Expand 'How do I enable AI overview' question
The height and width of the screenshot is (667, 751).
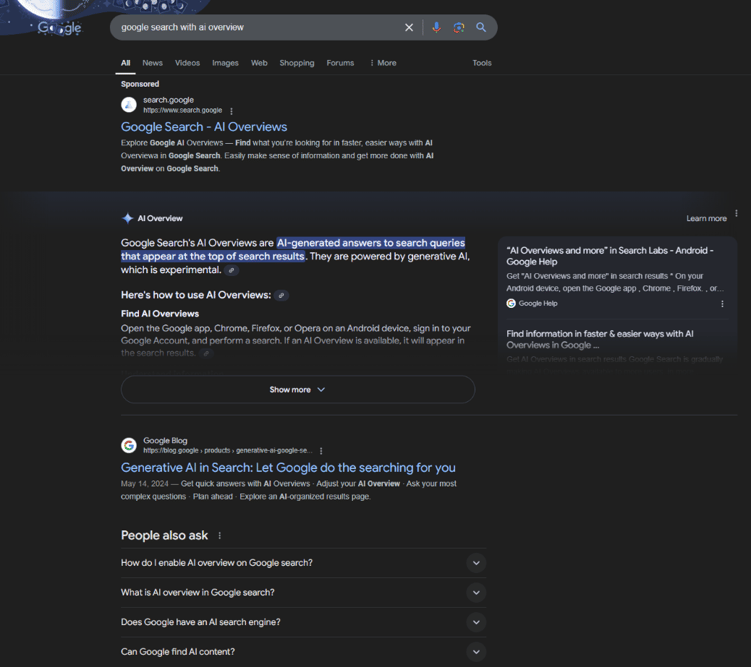(x=476, y=563)
